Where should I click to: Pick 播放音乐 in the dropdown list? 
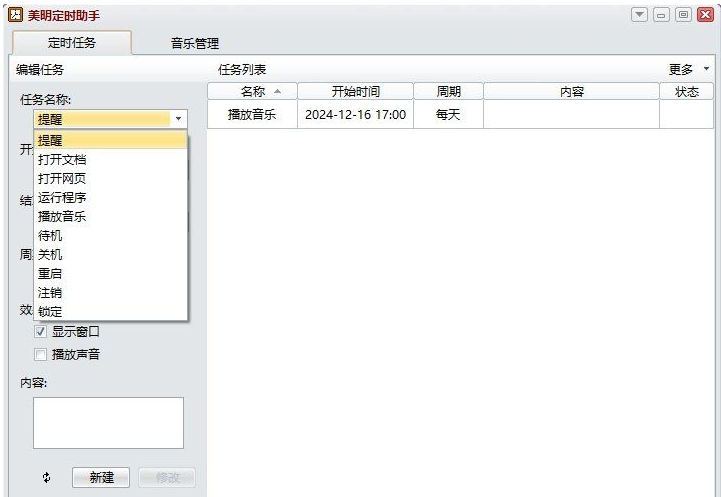(x=110, y=217)
